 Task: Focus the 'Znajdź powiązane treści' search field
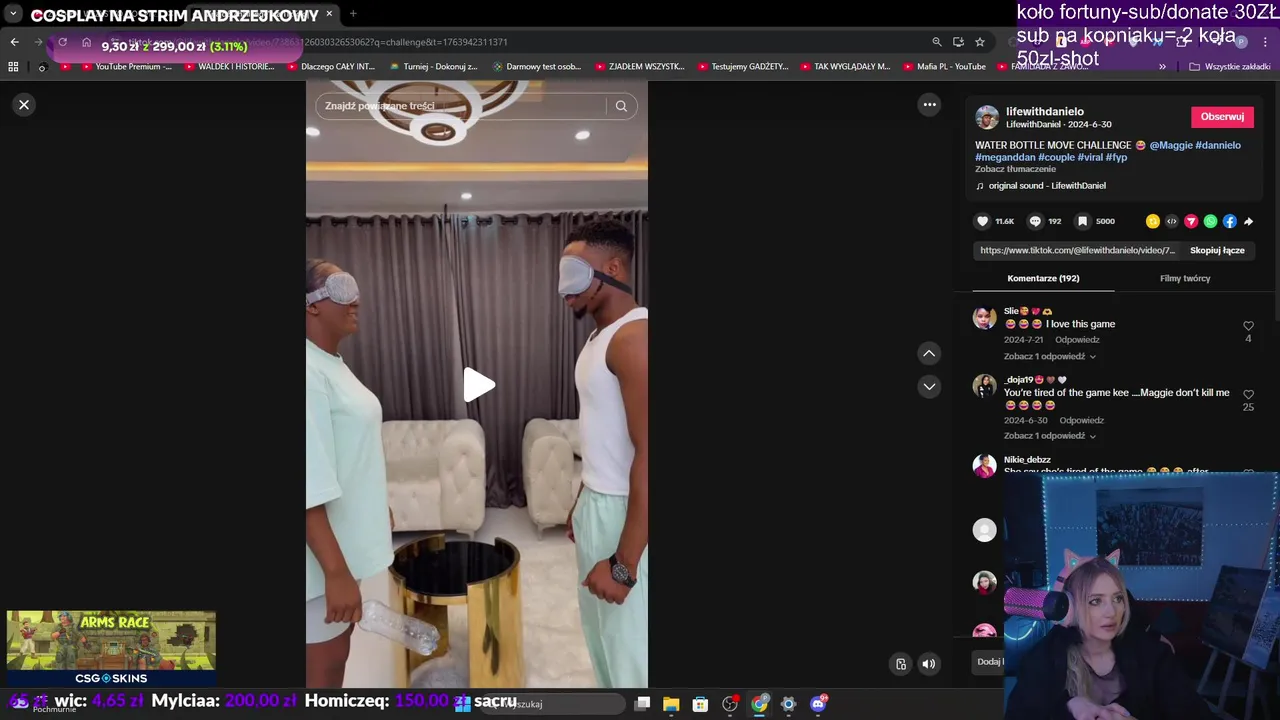coord(460,106)
